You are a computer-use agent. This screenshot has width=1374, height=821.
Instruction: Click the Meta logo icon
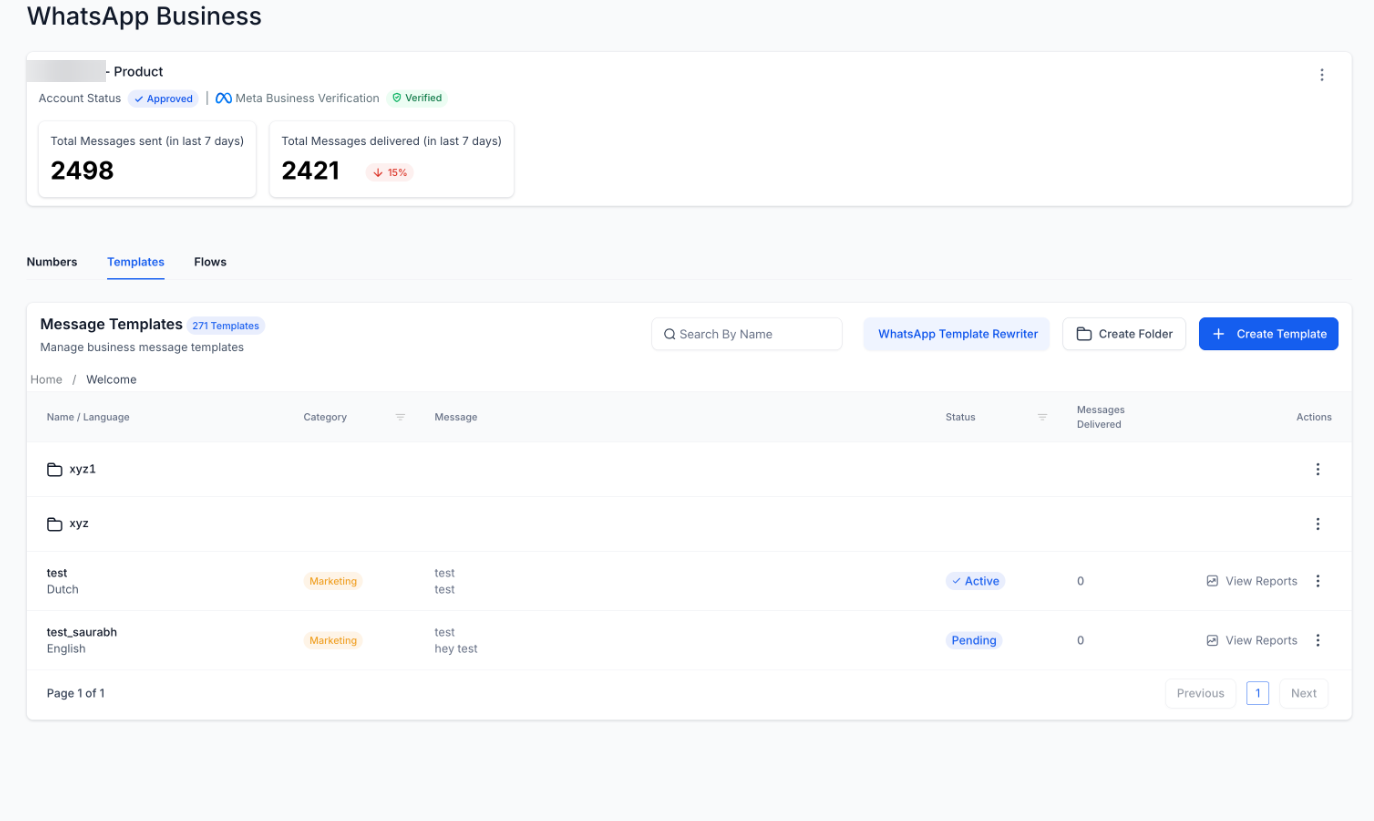pos(224,98)
